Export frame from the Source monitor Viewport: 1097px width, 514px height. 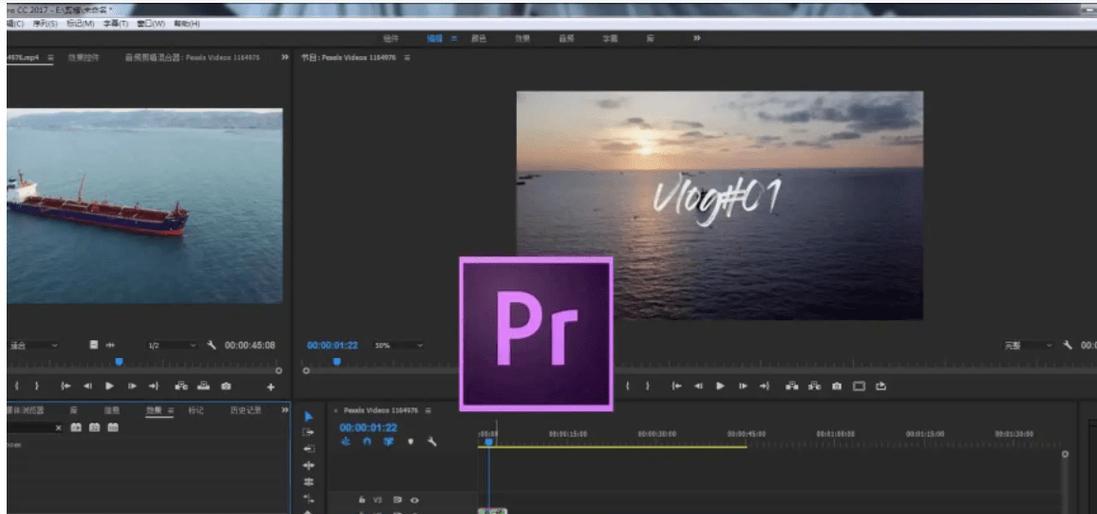click(x=226, y=386)
